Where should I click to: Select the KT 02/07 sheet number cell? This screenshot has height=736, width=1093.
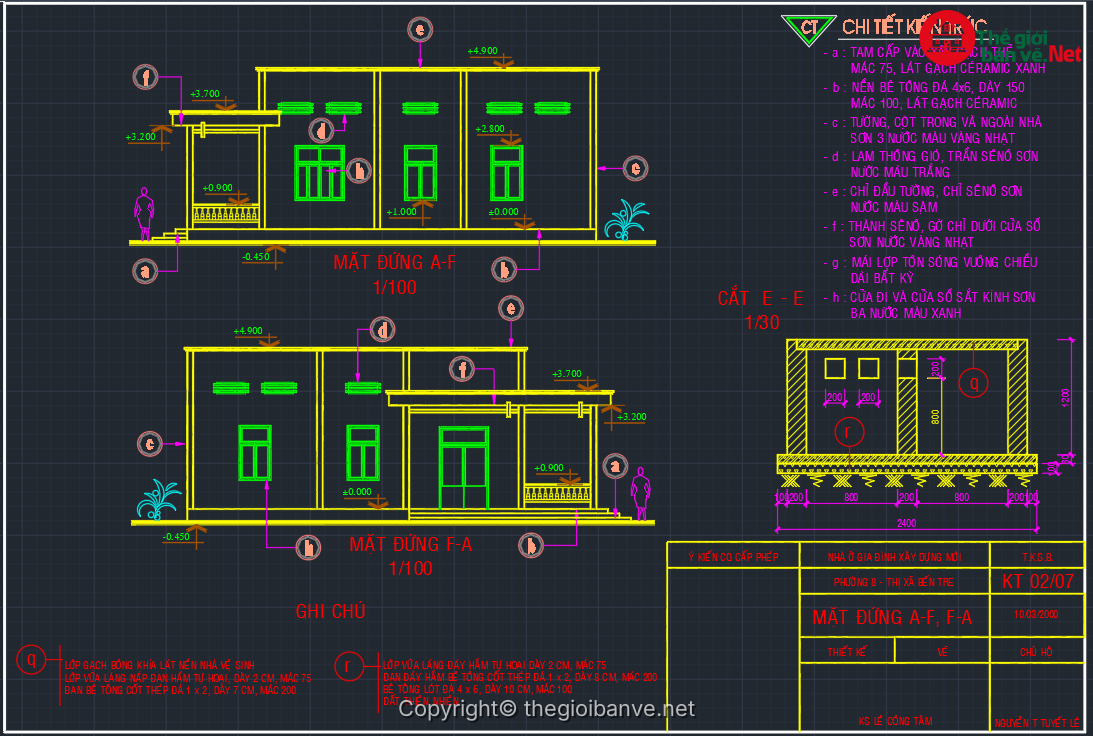point(1037,581)
